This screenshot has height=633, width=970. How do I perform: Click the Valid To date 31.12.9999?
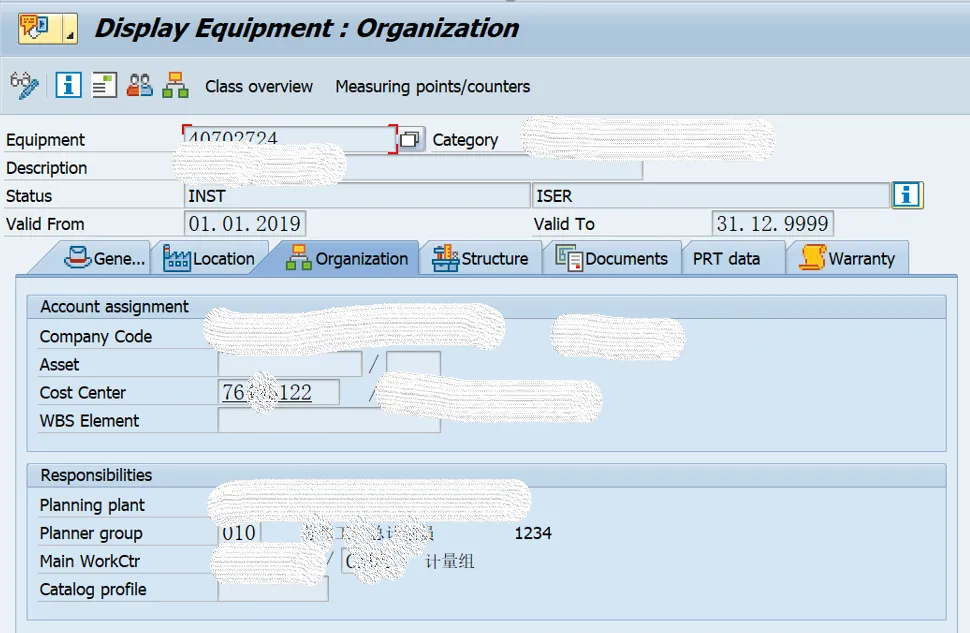pyautogui.click(x=772, y=223)
